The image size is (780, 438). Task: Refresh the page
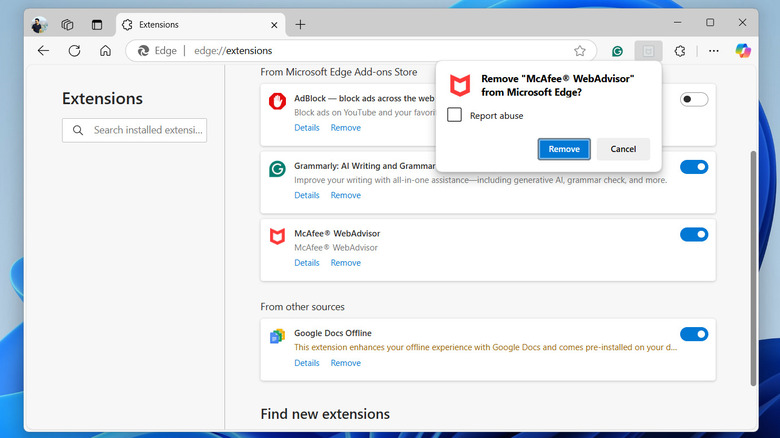tap(74, 50)
